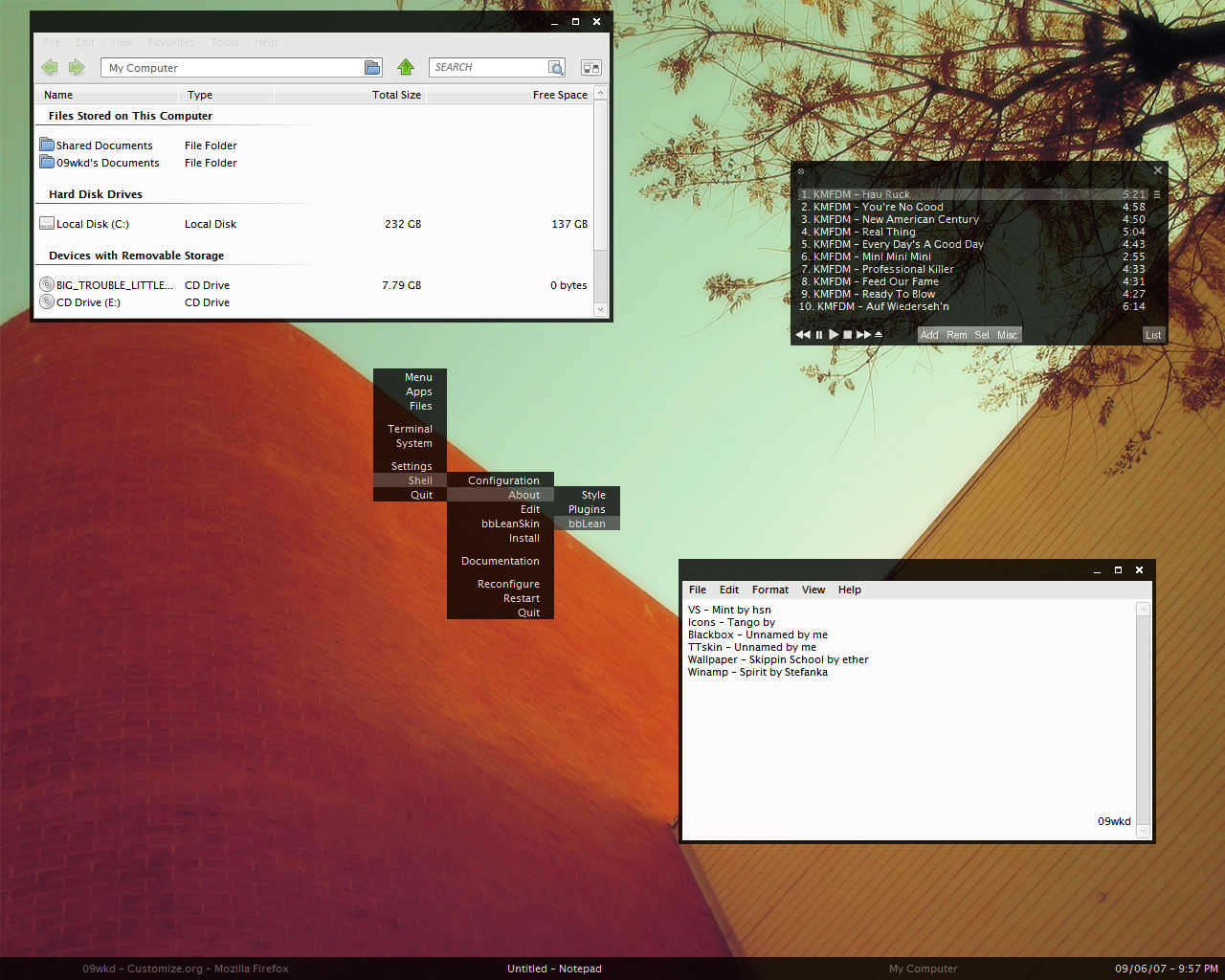This screenshot has height=980, width=1225.
Task: Maximize the Notepad window
Action: [1118, 570]
